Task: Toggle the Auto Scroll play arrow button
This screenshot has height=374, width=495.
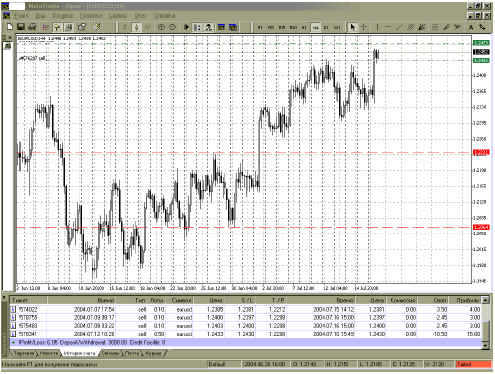Action: pos(186,27)
